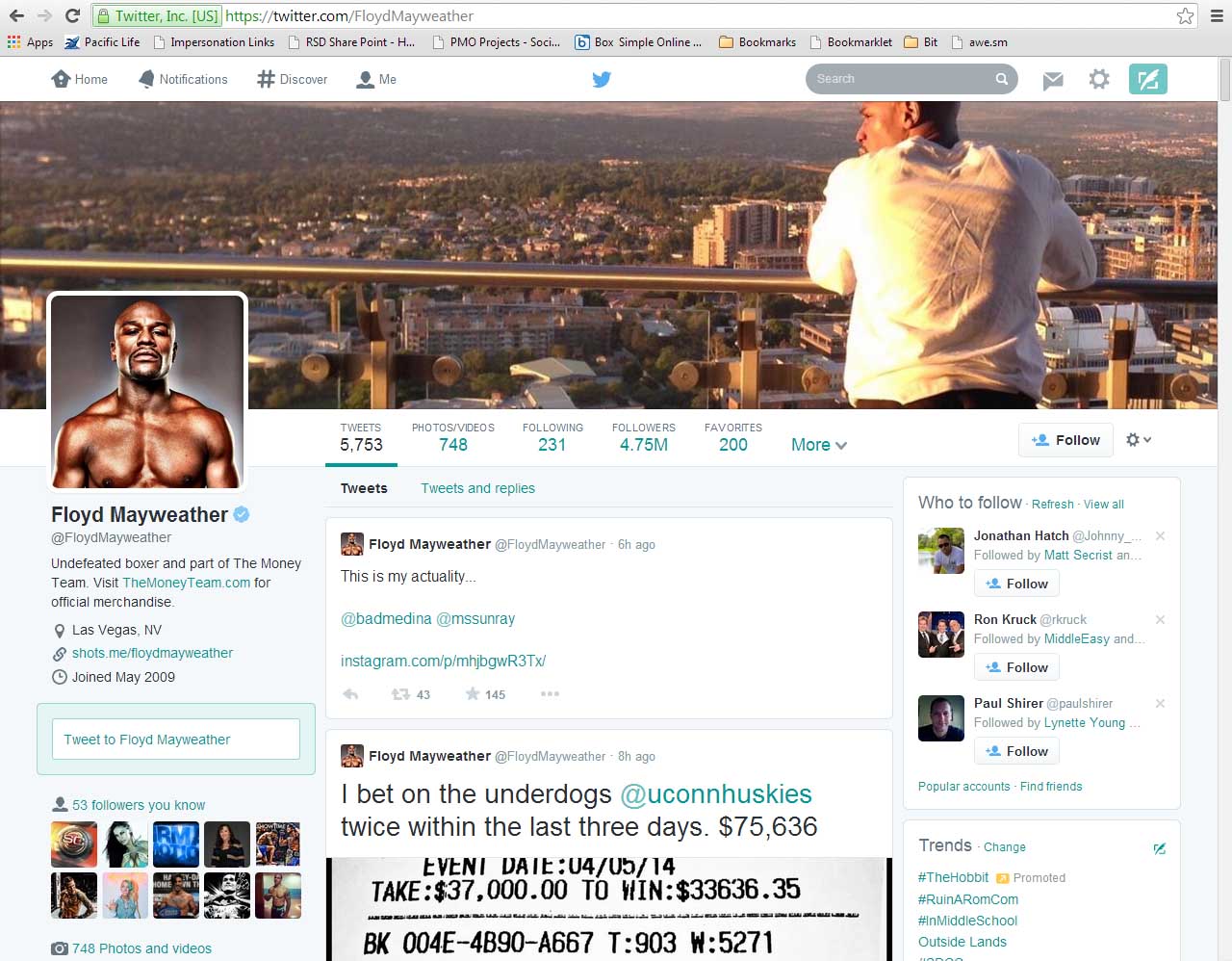Bookmark page with star icon

pos(1185,15)
